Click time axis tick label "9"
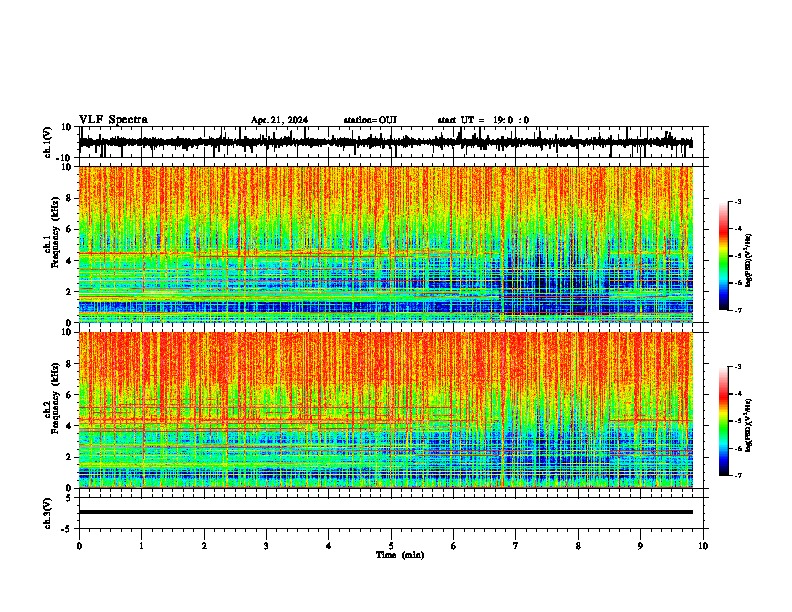792x612 pixels. (x=640, y=546)
